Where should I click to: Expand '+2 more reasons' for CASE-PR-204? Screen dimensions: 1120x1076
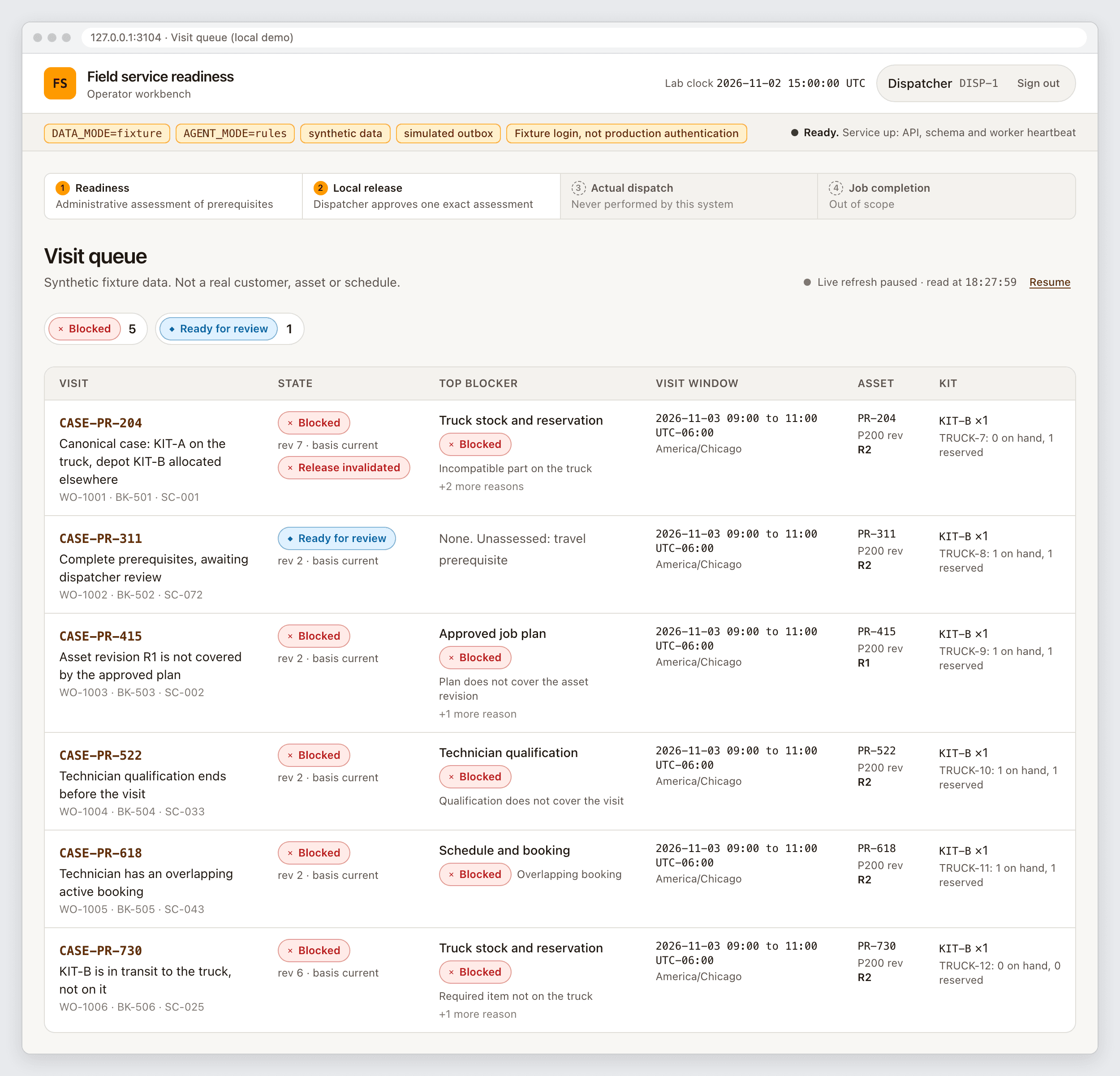point(481,486)
